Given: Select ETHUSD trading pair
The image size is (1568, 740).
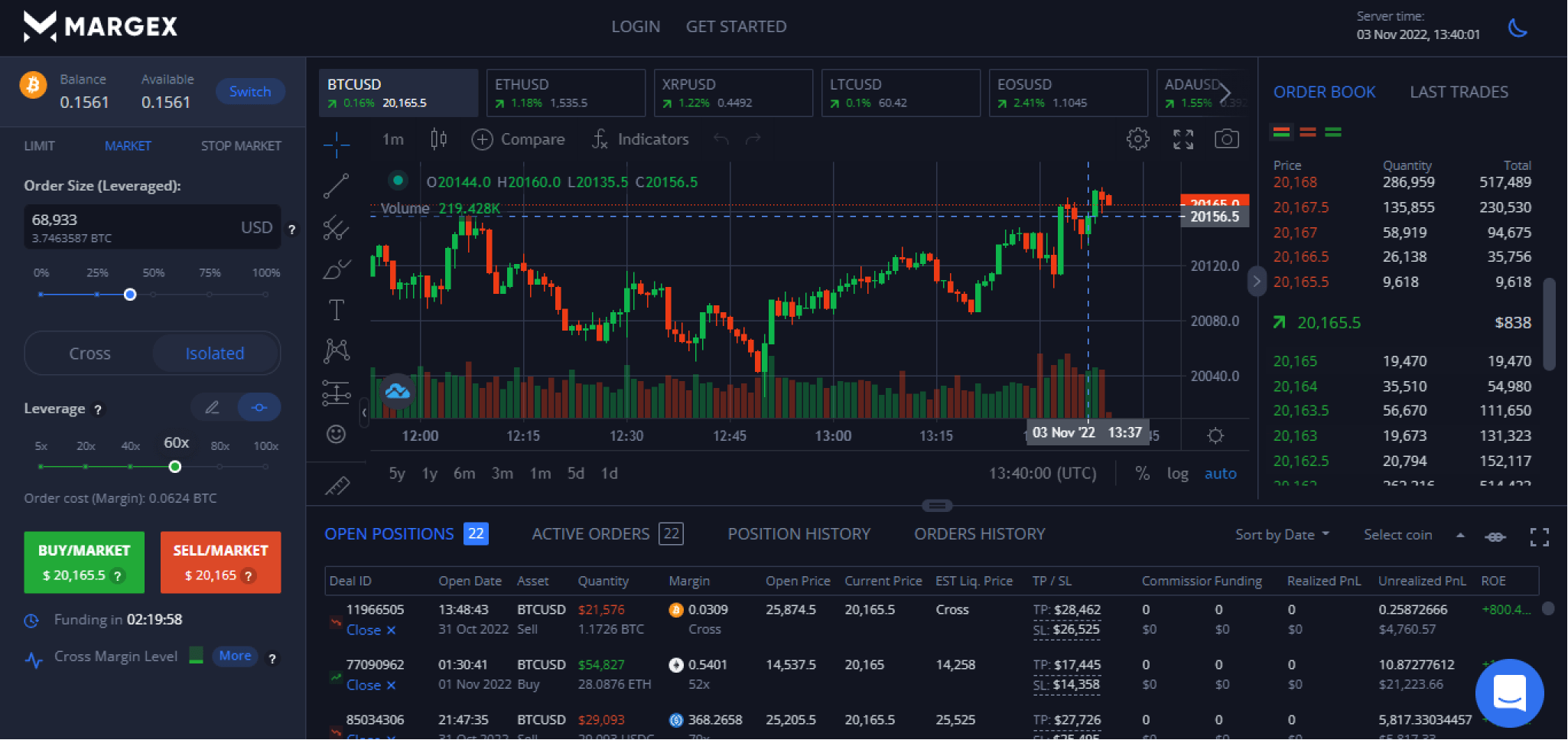Looking at the screenshot, I should point(565,93).
